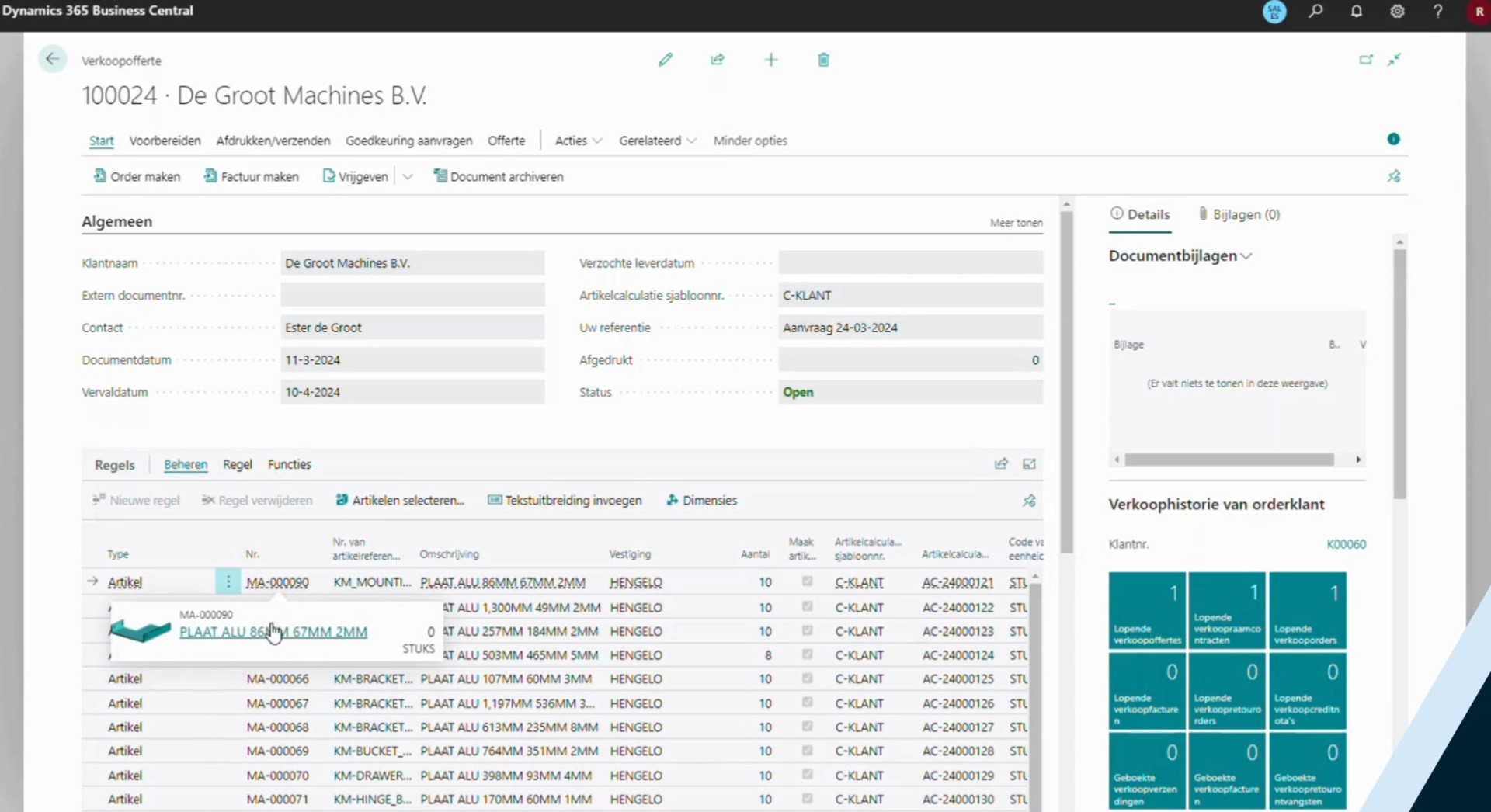Collapse the page with arrows icon
This screenshot has width=1491, height=812.
(x=1395, y=60)
